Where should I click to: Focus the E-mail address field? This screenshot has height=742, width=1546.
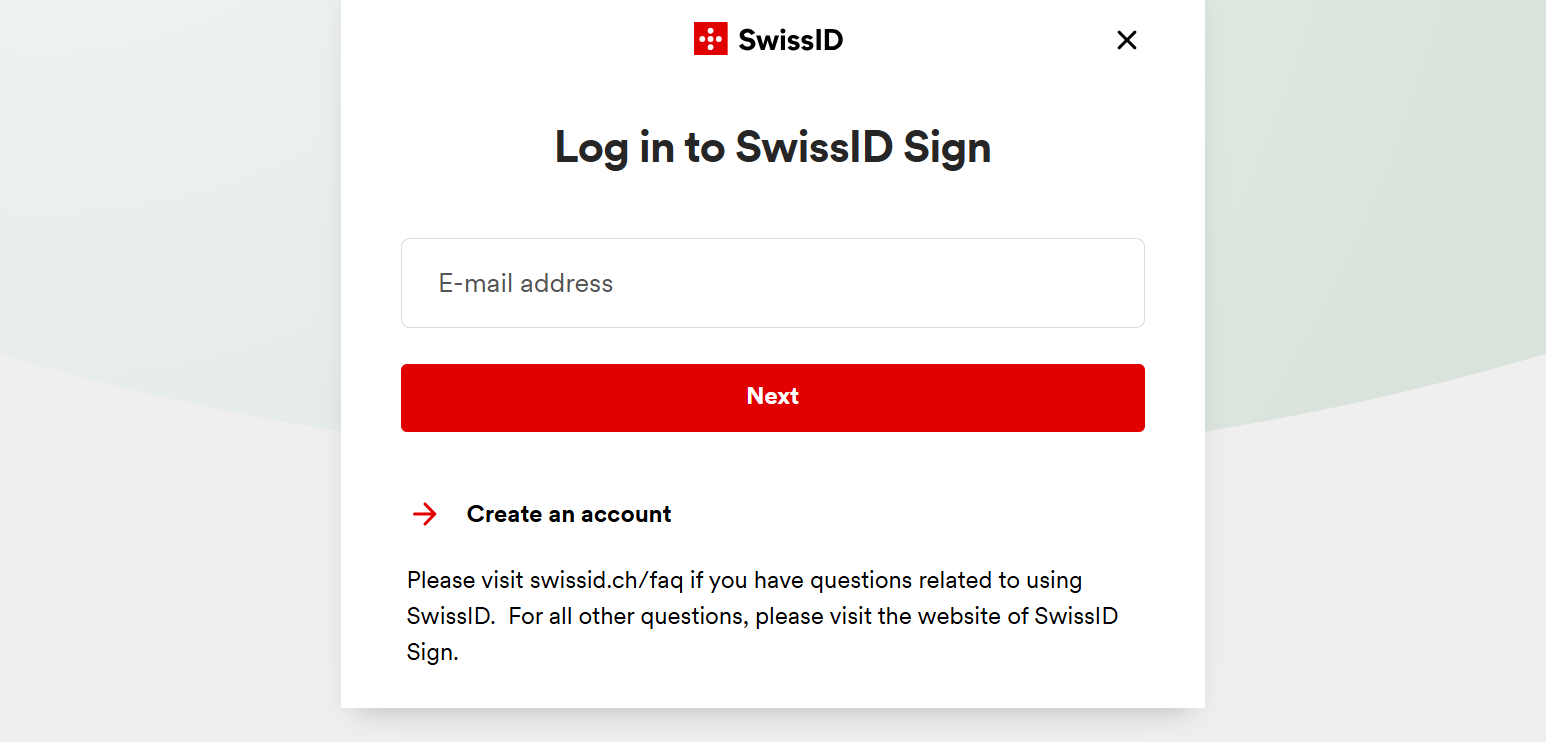tap(773, 283)
